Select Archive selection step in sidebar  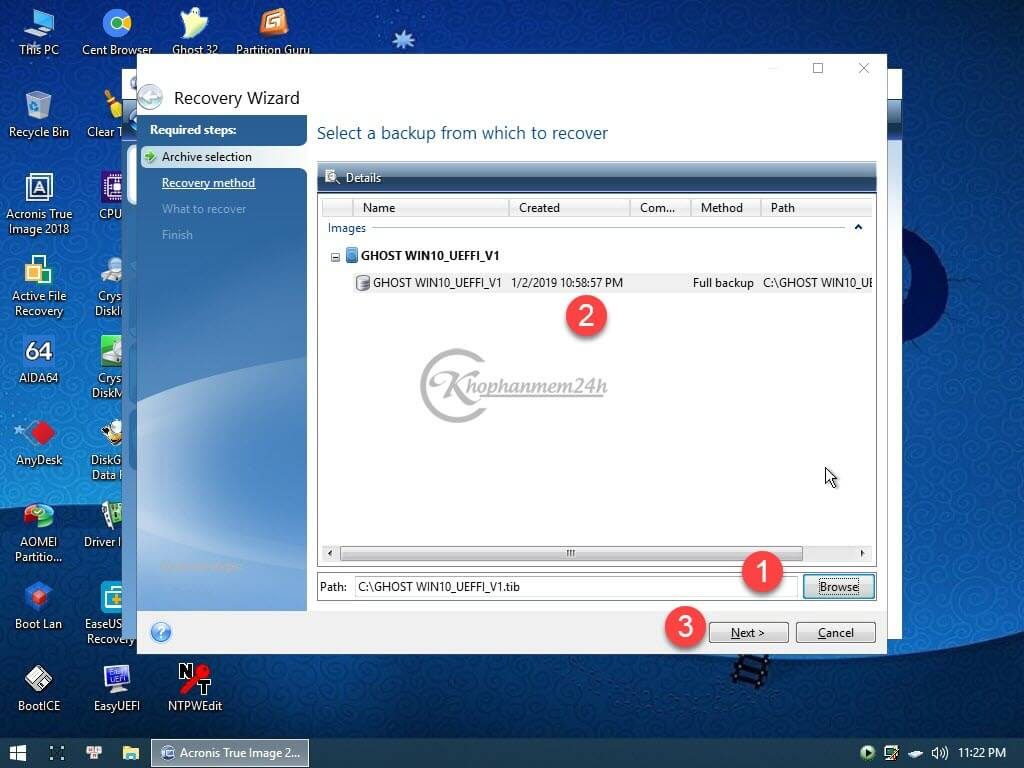point(206,157)
